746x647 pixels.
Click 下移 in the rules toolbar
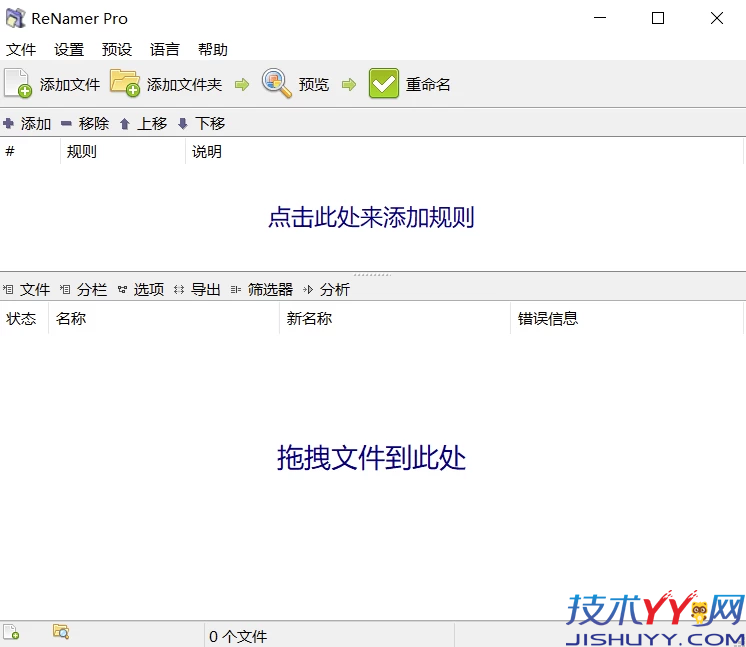[210, 124]
